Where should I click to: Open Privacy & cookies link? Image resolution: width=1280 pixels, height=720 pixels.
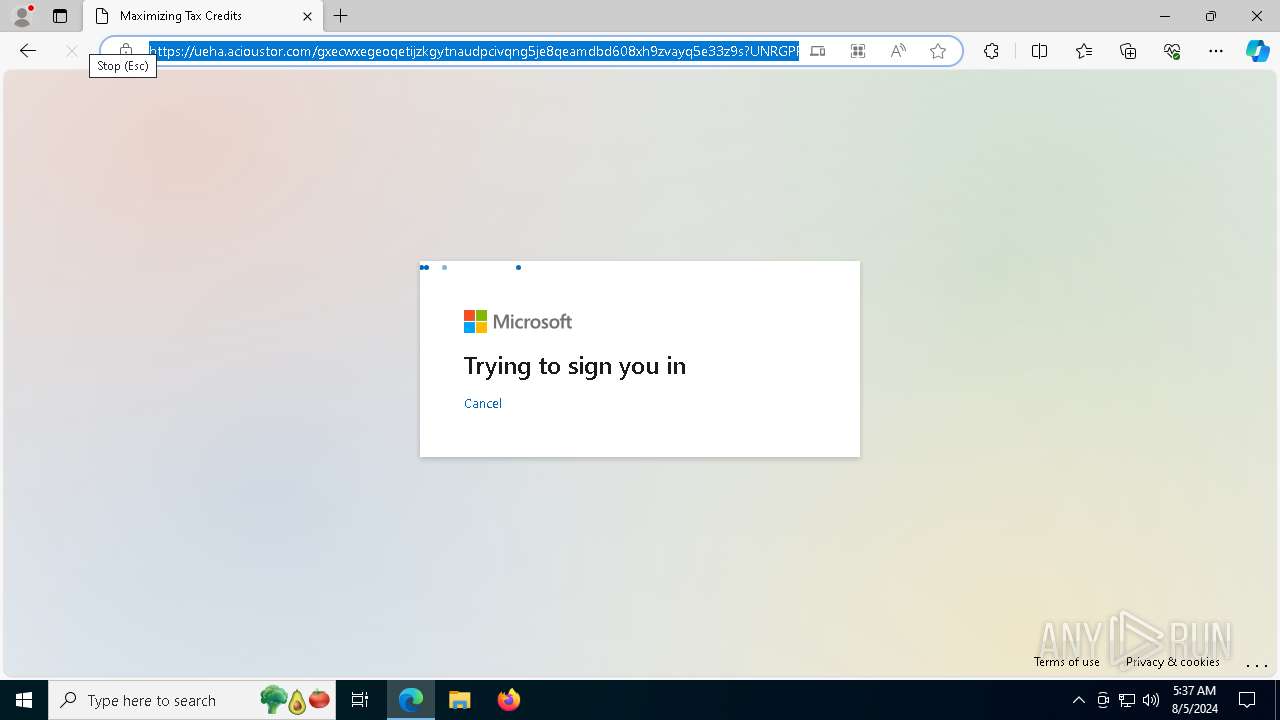tap(1173, 662)
